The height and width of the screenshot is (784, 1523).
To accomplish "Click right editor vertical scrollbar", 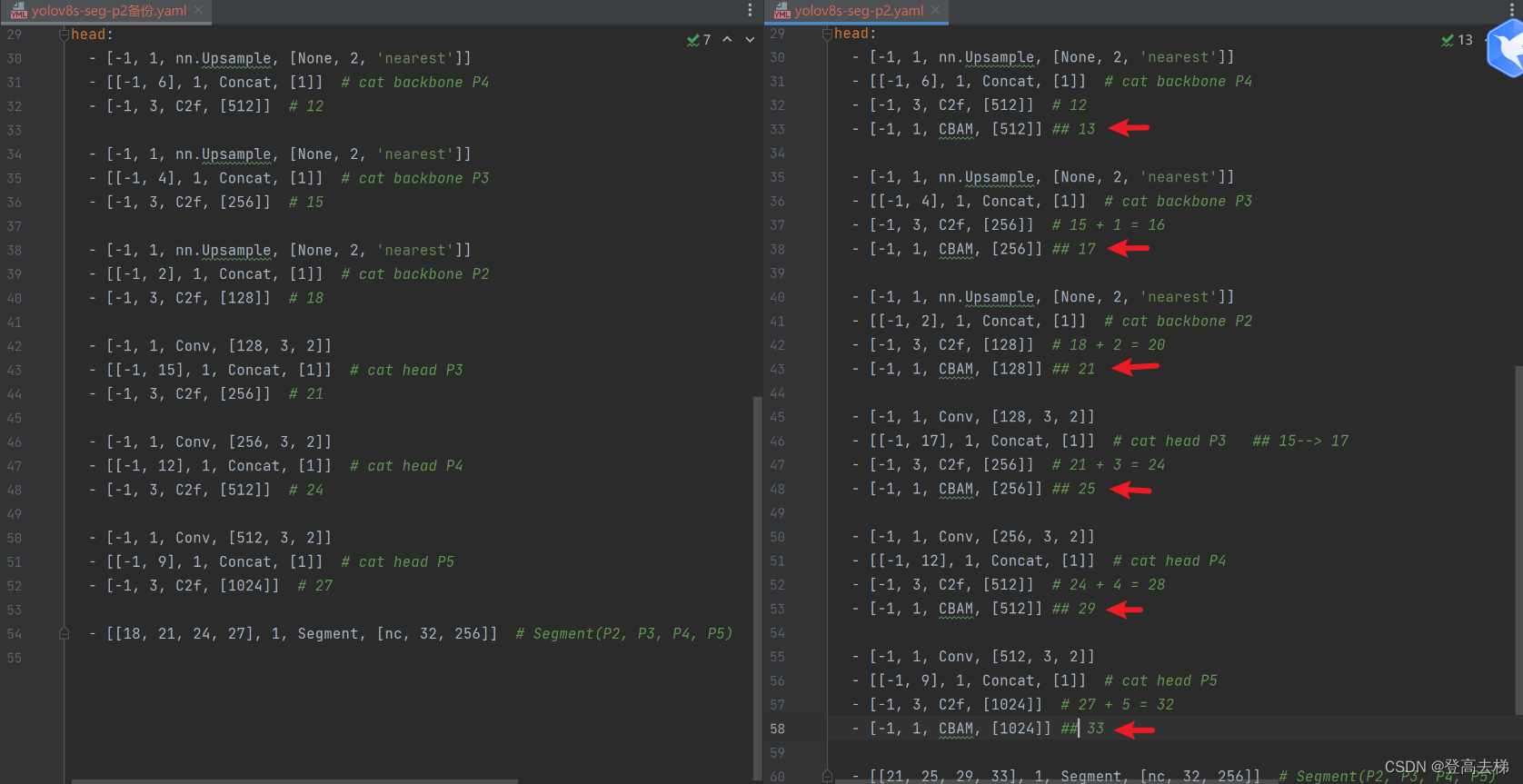I will tap(1518, 541).
